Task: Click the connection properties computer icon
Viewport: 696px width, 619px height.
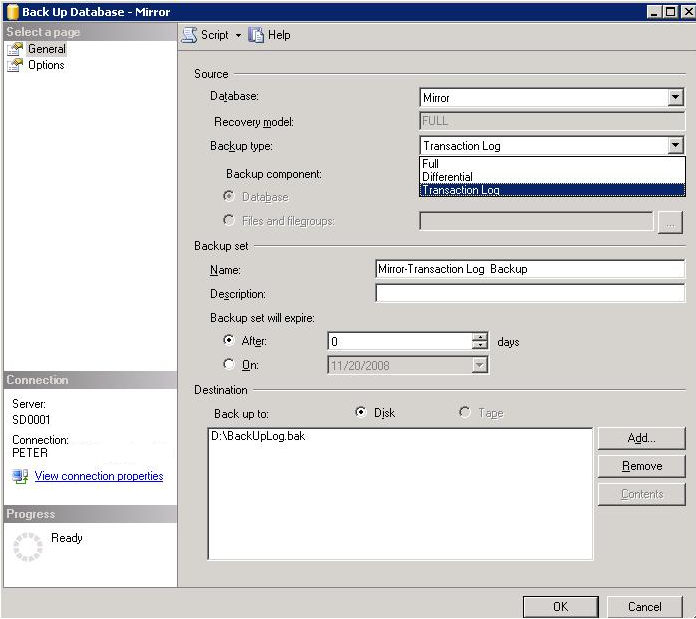Action: click(x=20, y=477)
